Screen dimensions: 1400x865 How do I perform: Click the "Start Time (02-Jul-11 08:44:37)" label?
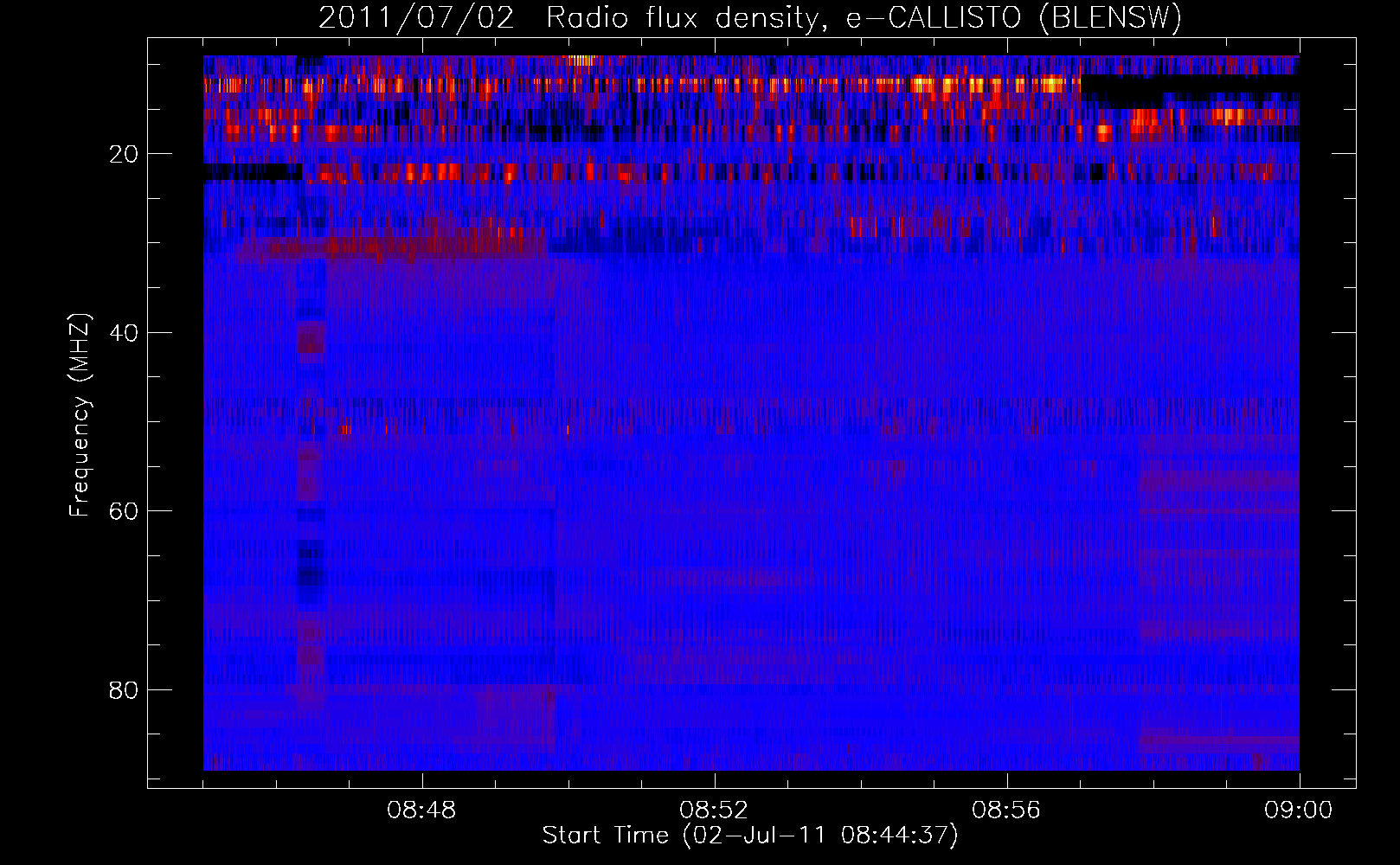pyautogui.click(x=750, y=836)
